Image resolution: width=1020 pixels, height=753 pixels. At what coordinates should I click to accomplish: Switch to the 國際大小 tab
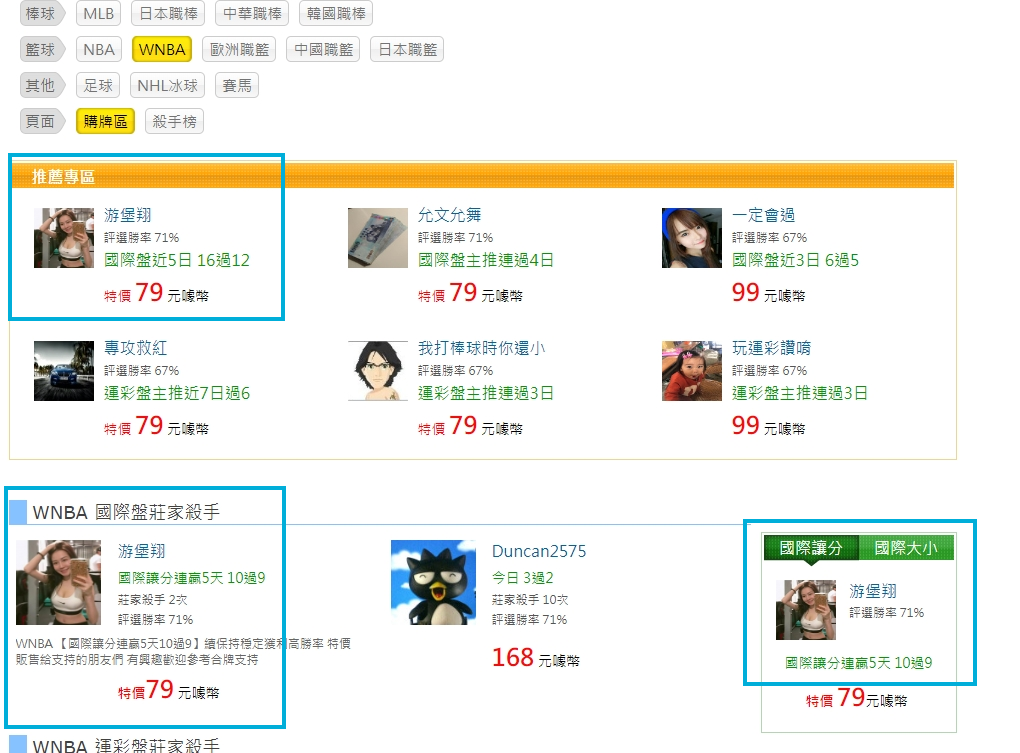tap(906, 548)
